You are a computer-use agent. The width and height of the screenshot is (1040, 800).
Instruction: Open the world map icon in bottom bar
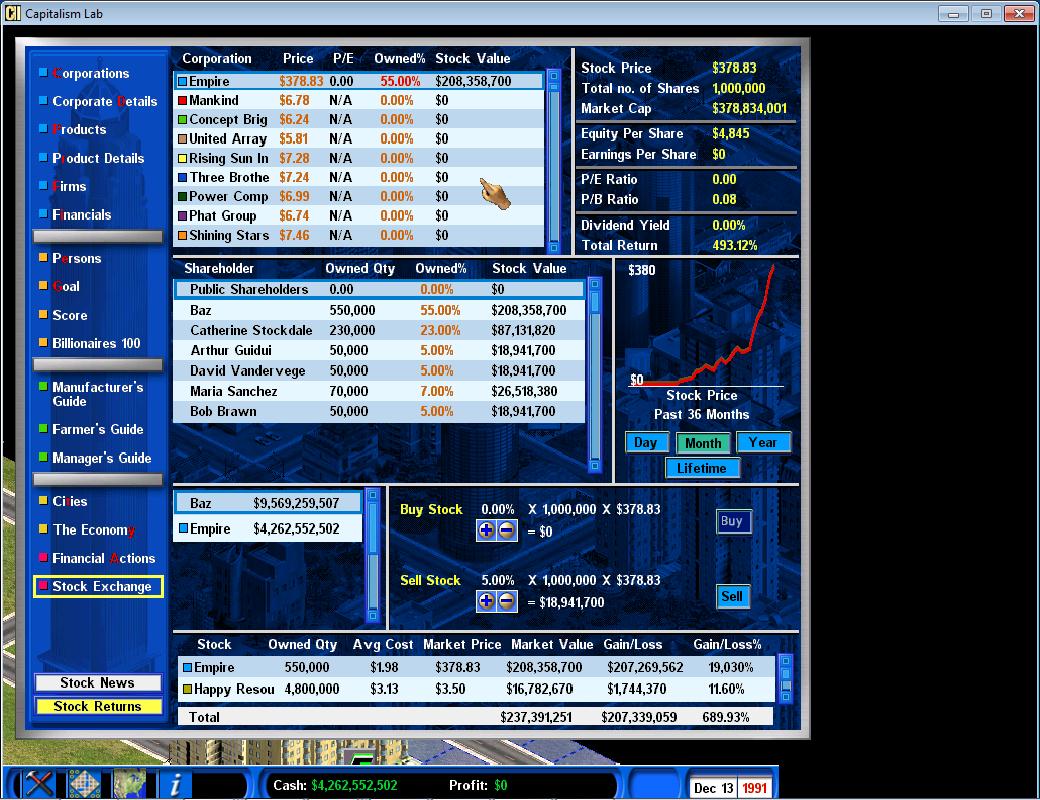(129, 784)
